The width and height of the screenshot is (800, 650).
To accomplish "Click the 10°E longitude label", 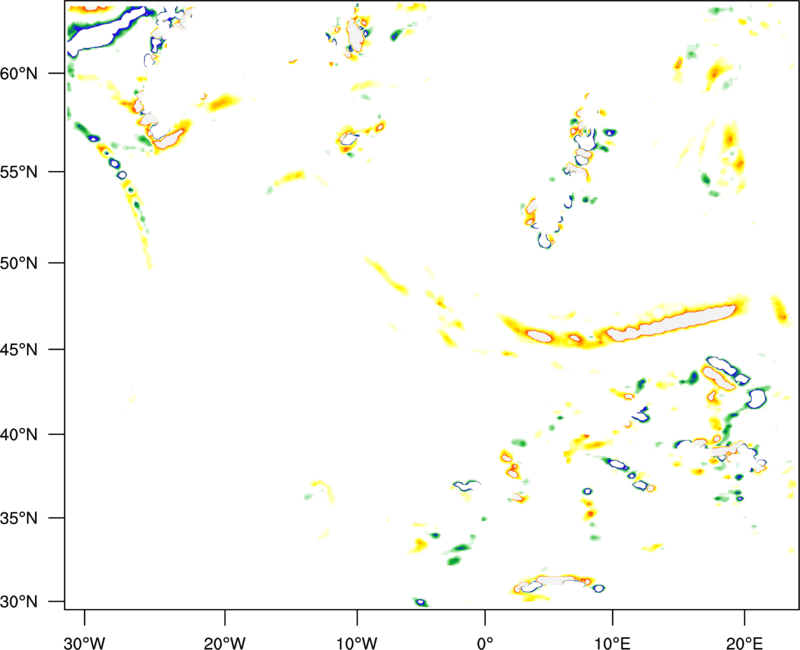I will 612,643.
